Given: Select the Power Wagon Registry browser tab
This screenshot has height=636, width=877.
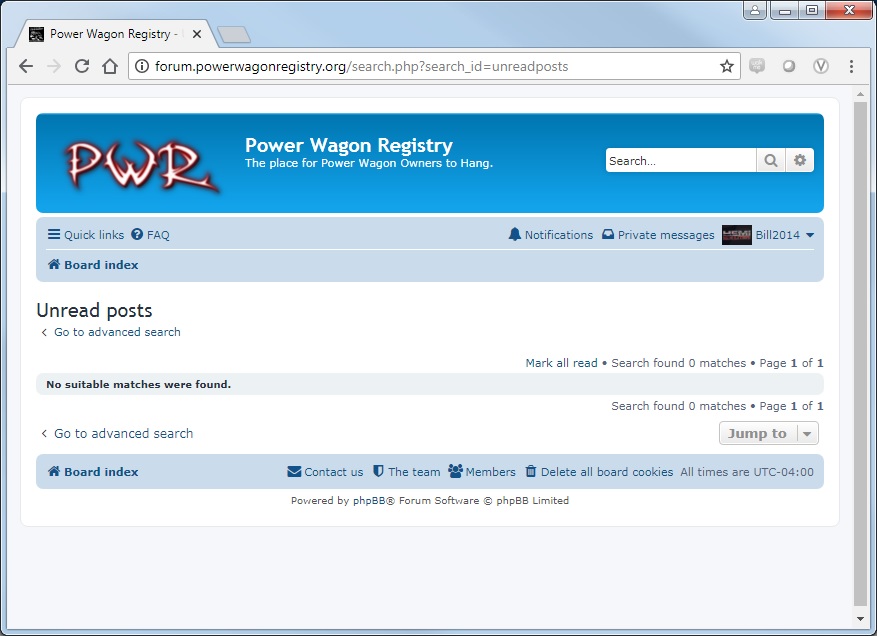Looking at the screenshot, I should pyautogui.click(x=115, y=34).
